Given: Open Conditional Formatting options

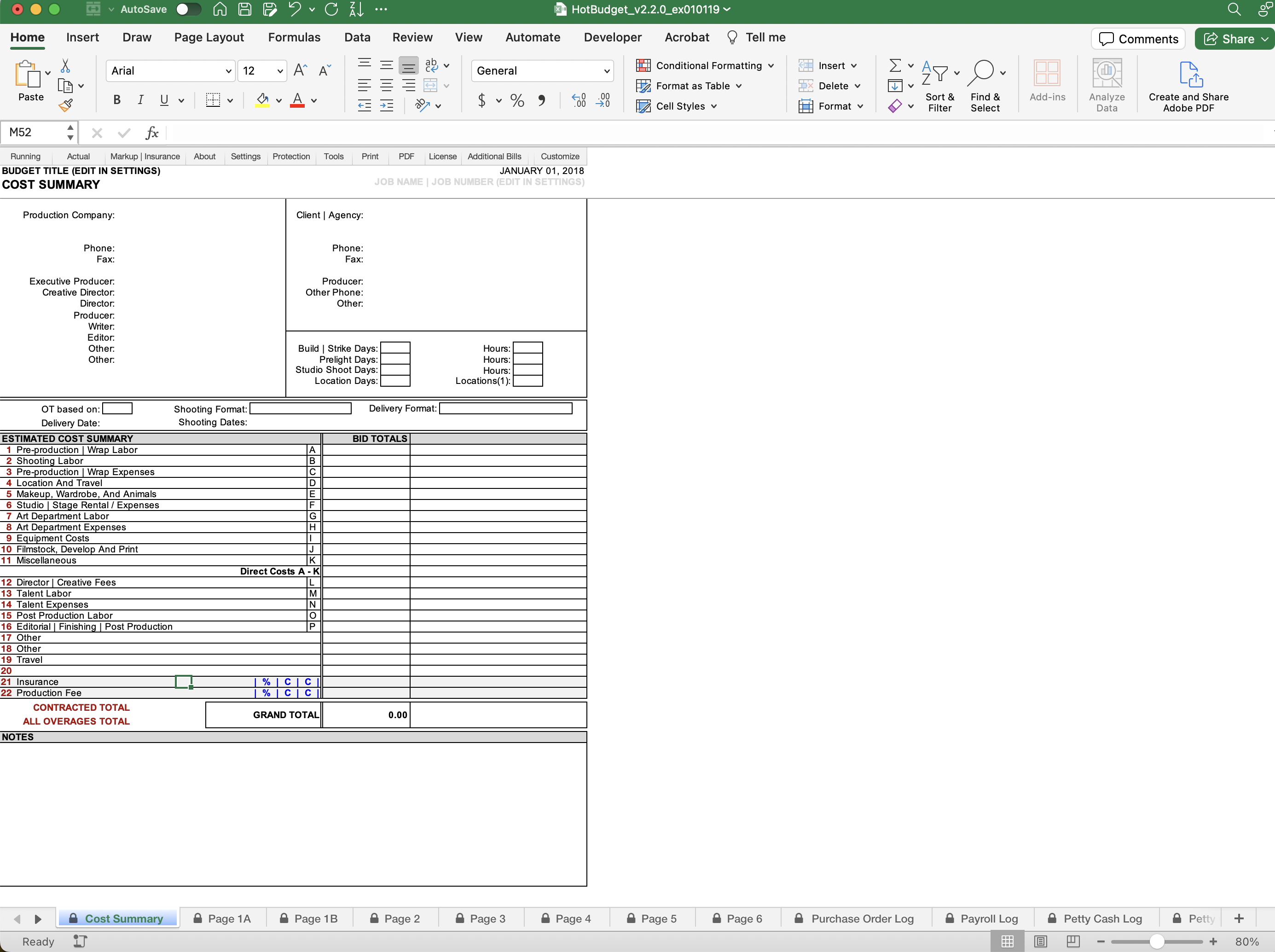Looking at the screenshot, I should pos(705,65).
